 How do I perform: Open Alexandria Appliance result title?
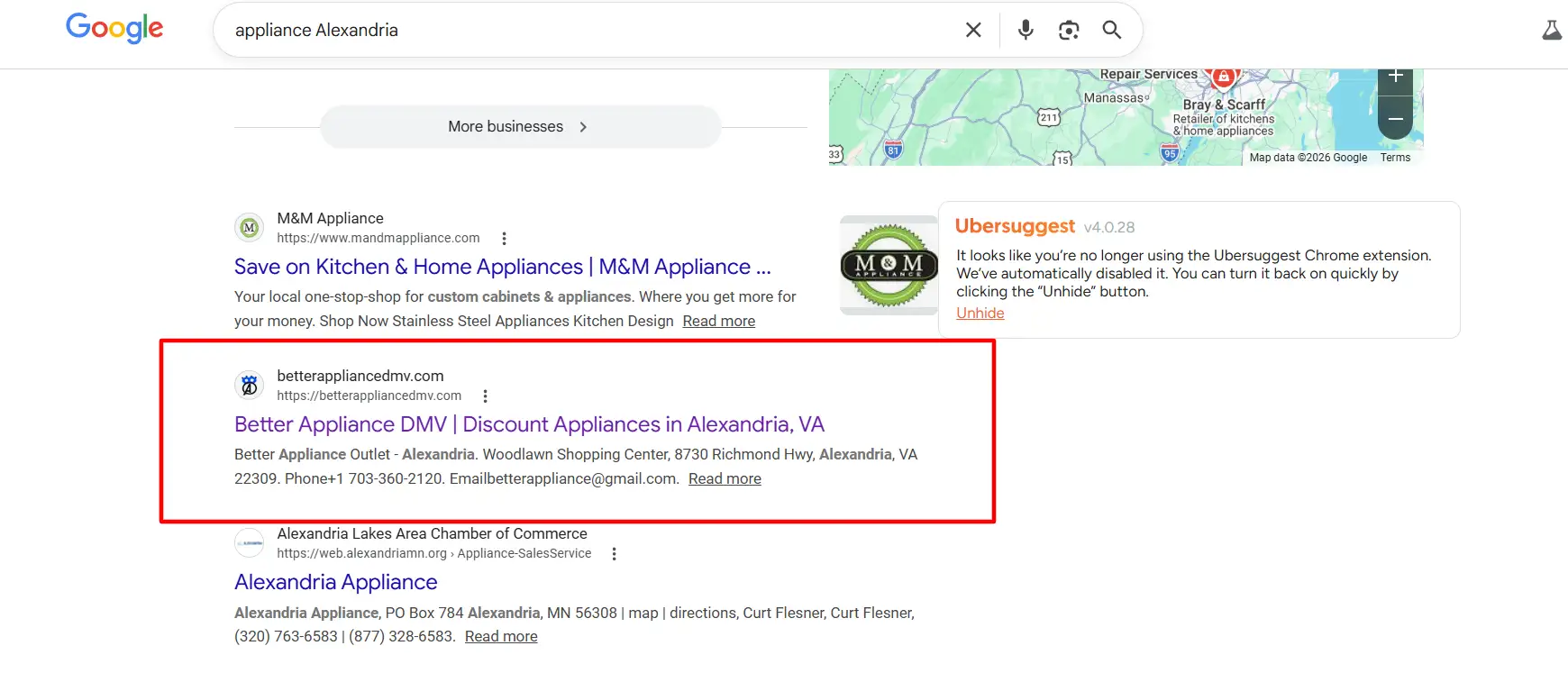pyautogui.click(x=335, y=582)
